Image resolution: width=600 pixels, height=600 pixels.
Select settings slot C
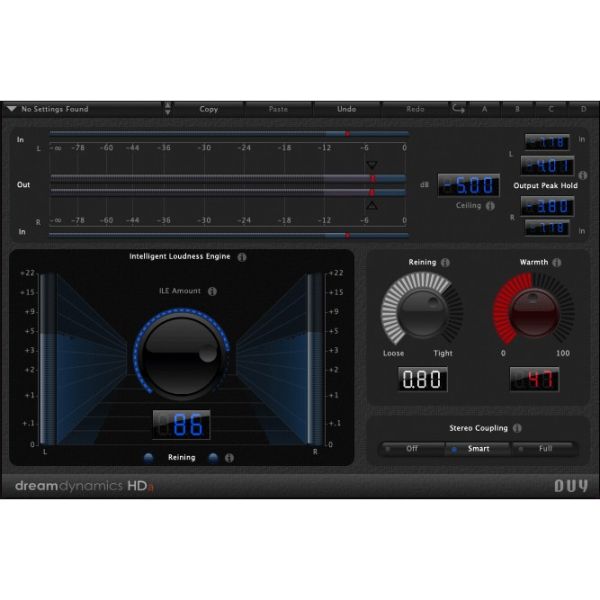pos(551,109)
